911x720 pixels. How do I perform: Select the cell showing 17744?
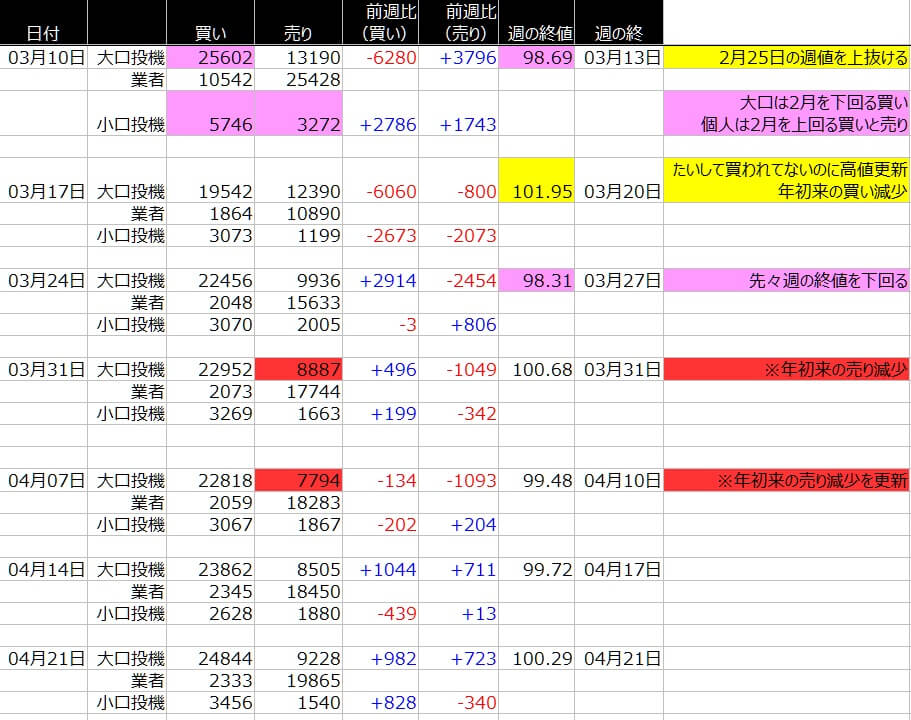click(x=298, y=391)
